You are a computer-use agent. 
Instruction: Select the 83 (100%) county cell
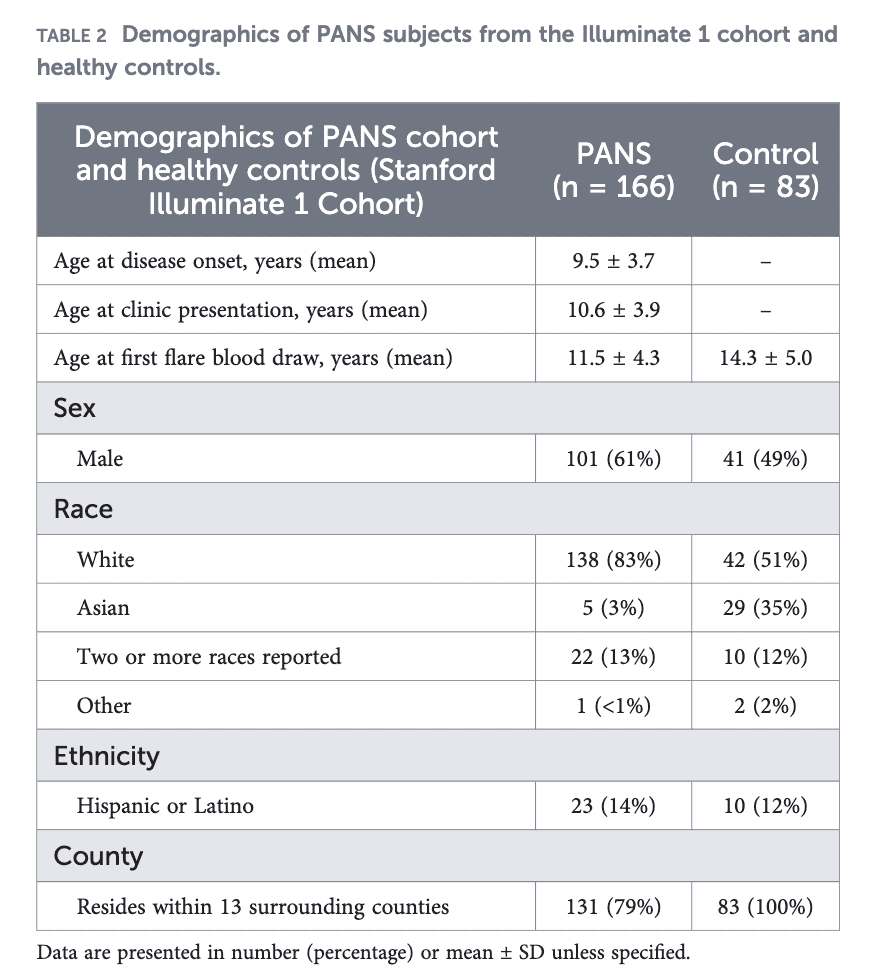pyautogui.click(x=765, y=906)
